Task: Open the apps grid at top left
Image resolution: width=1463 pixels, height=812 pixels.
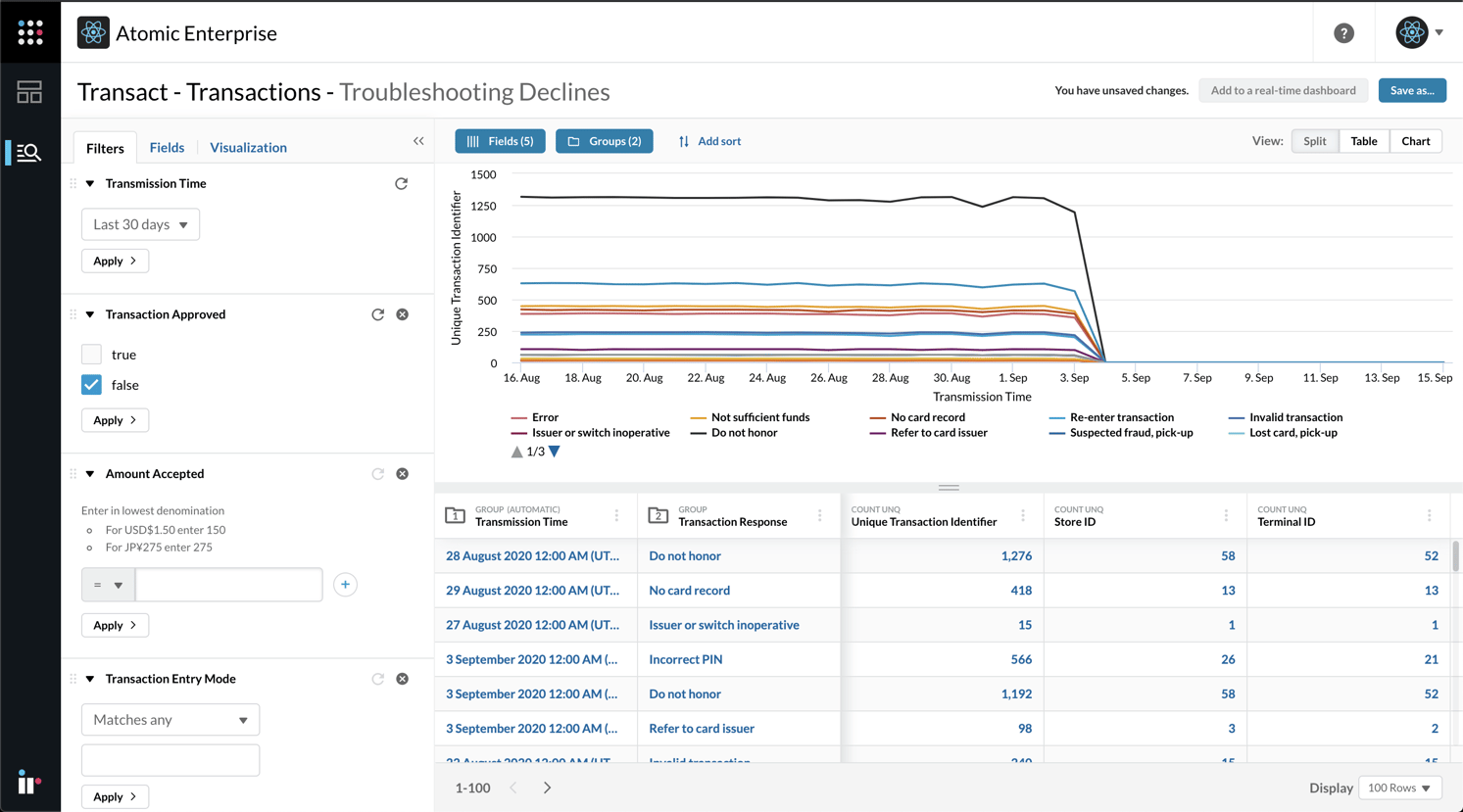Action: (29, 32)
